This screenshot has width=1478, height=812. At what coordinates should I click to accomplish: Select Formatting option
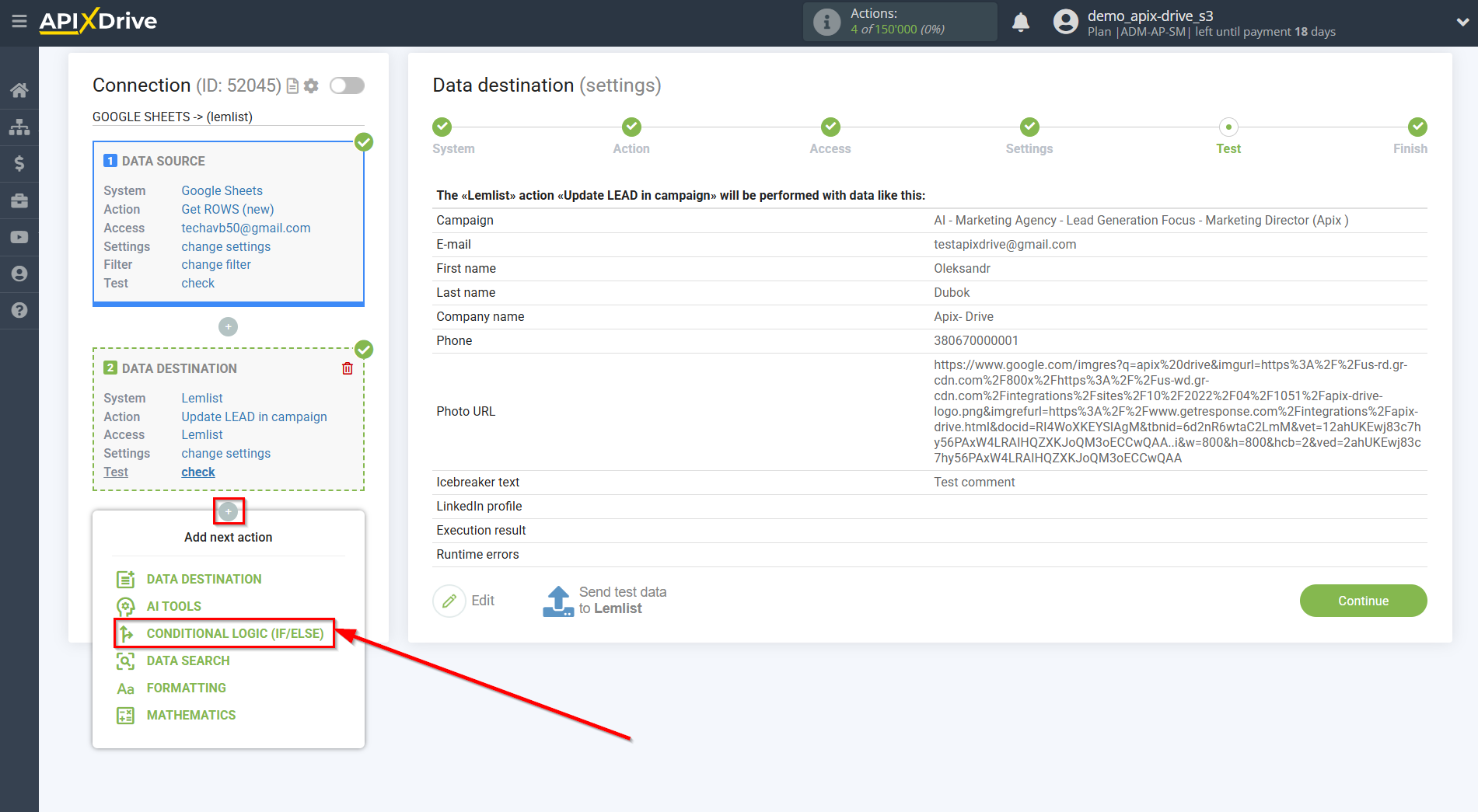(x=186, y=688)
